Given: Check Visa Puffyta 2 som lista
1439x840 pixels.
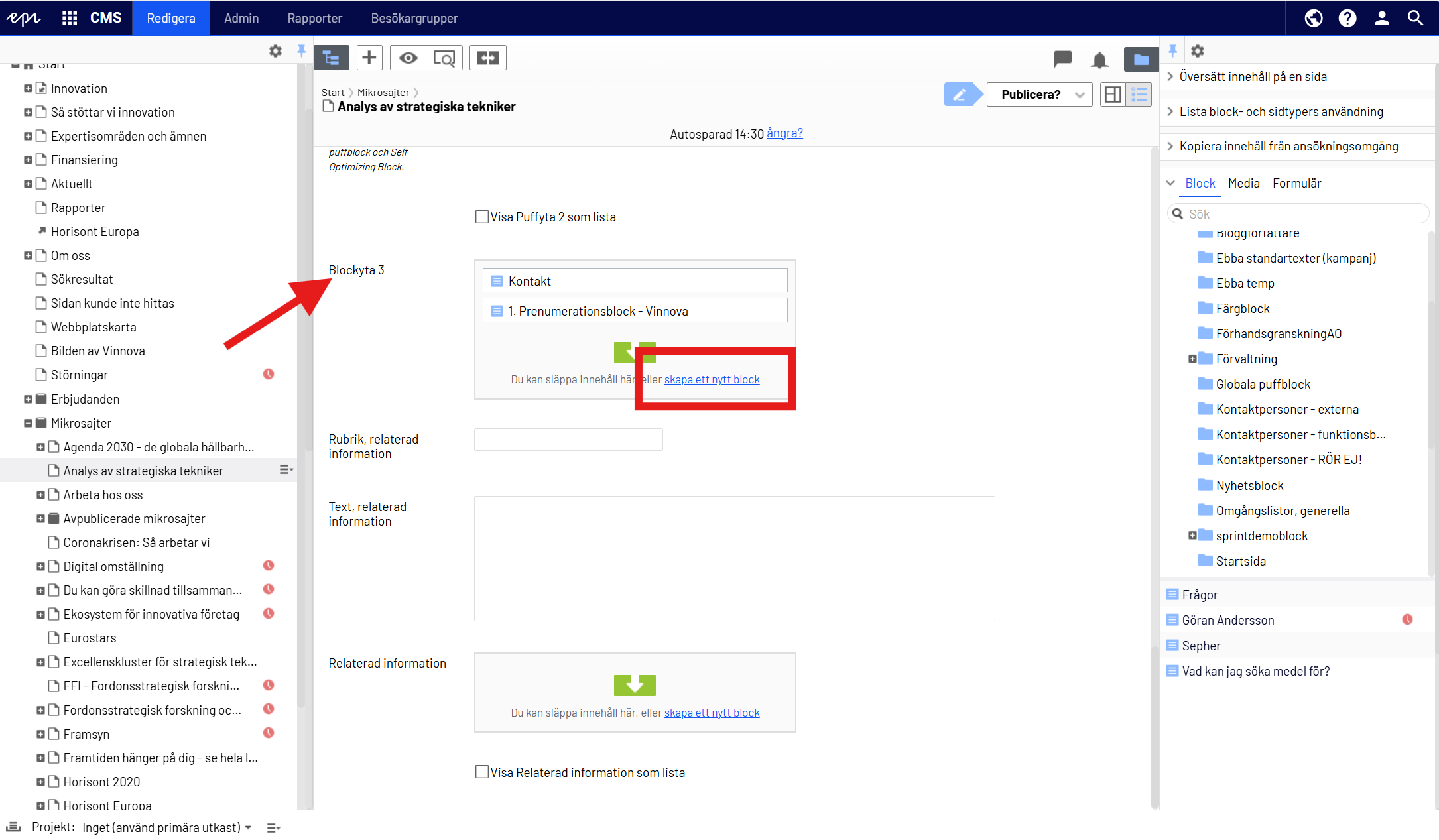Looking at the screenshot, I should [x=482, y=217].
